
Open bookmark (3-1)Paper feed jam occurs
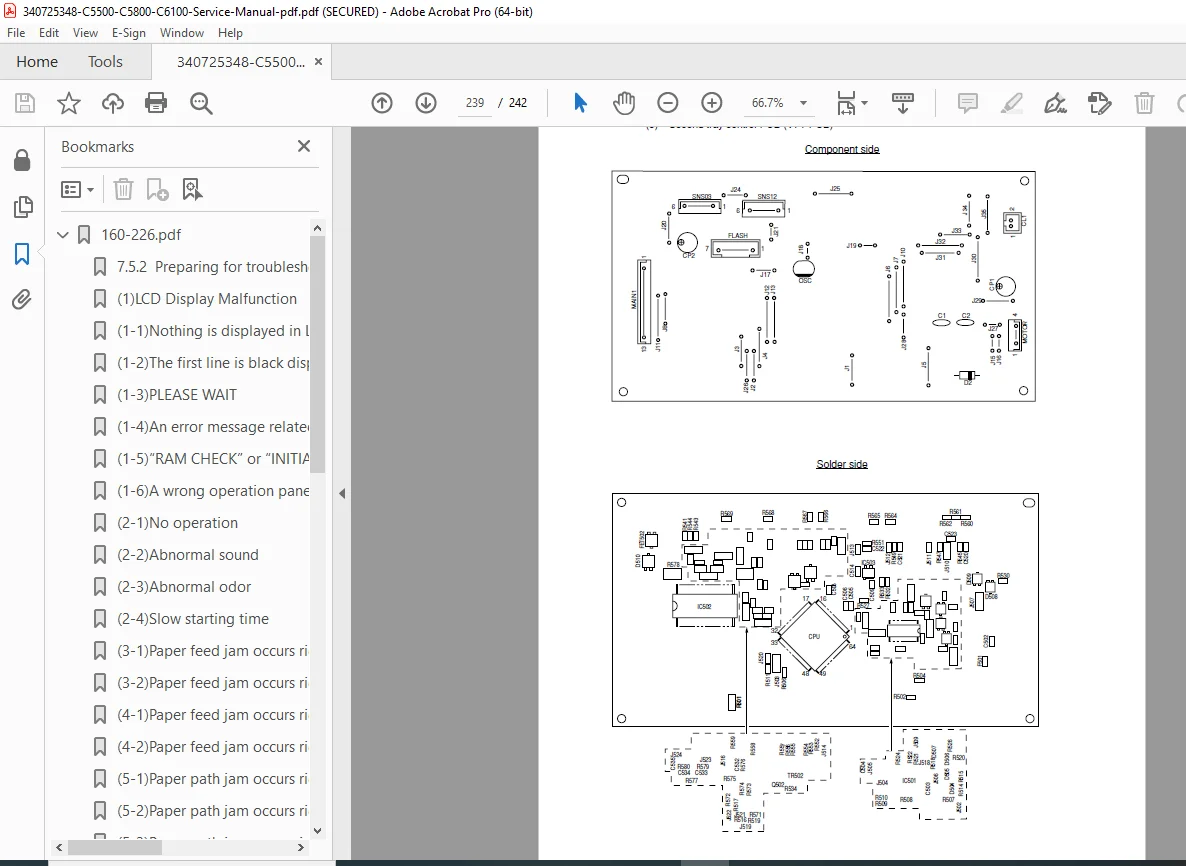(x=213, y=650)
